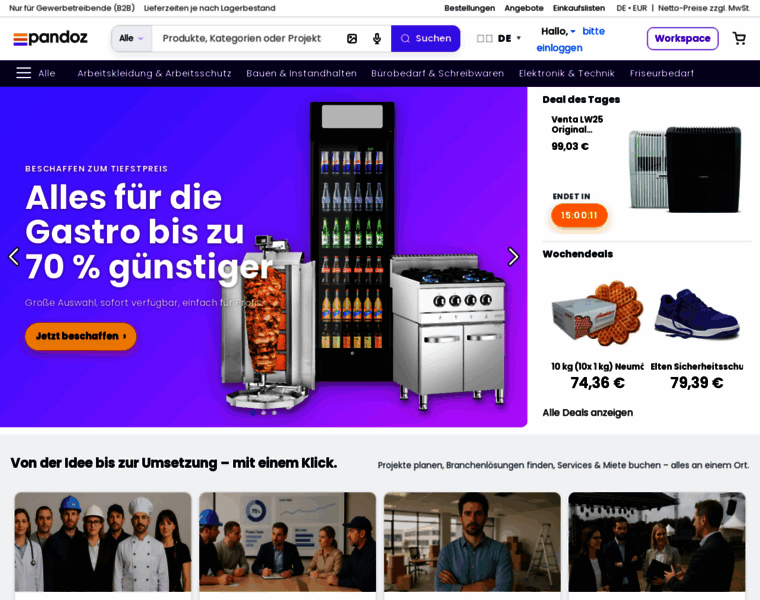The image size is (760, 600).
Task: Open the DE language dropdown
Action: click(x=499, y=38)
